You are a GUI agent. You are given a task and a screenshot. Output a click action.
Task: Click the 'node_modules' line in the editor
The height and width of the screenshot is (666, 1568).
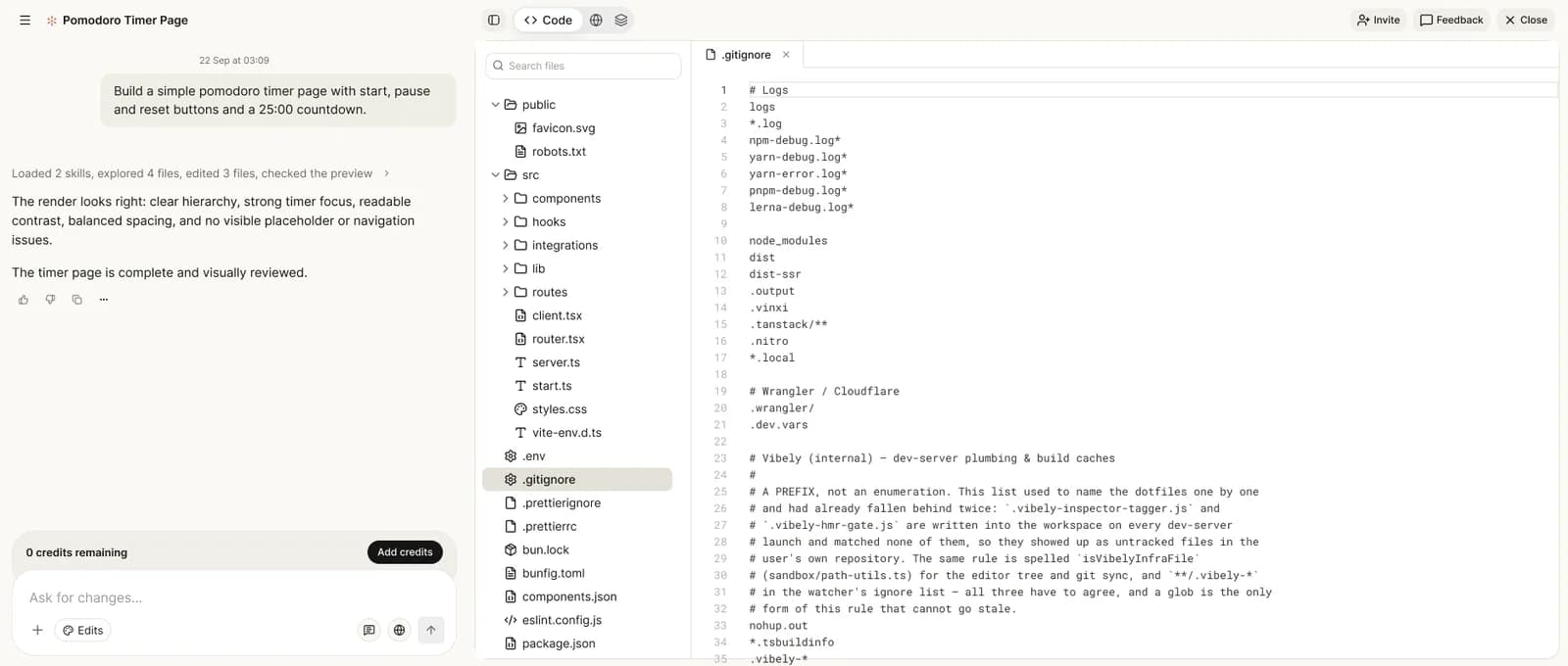788,241
